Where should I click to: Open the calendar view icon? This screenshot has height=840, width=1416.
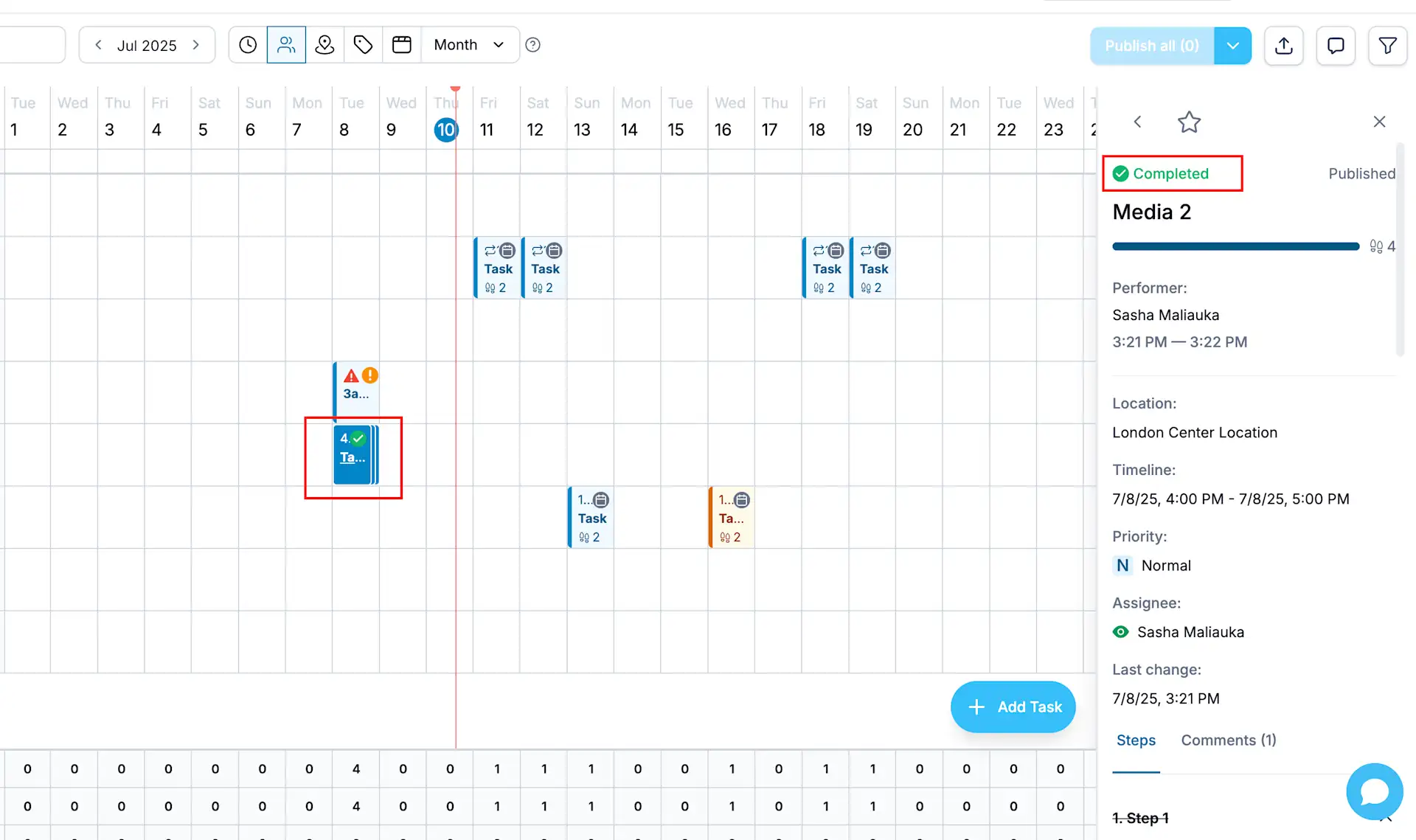point(401,44)
